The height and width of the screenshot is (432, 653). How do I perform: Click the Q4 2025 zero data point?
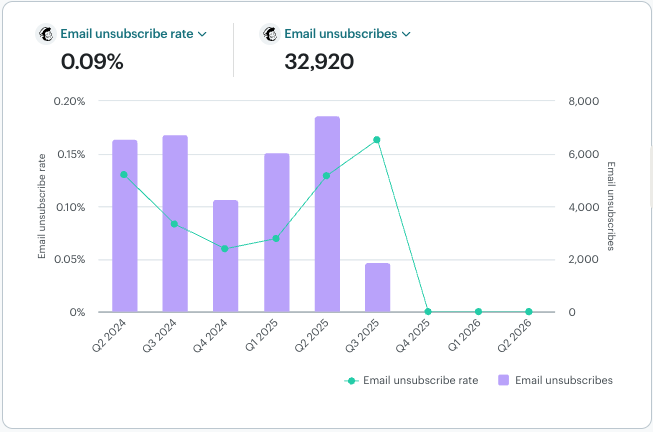428,312
